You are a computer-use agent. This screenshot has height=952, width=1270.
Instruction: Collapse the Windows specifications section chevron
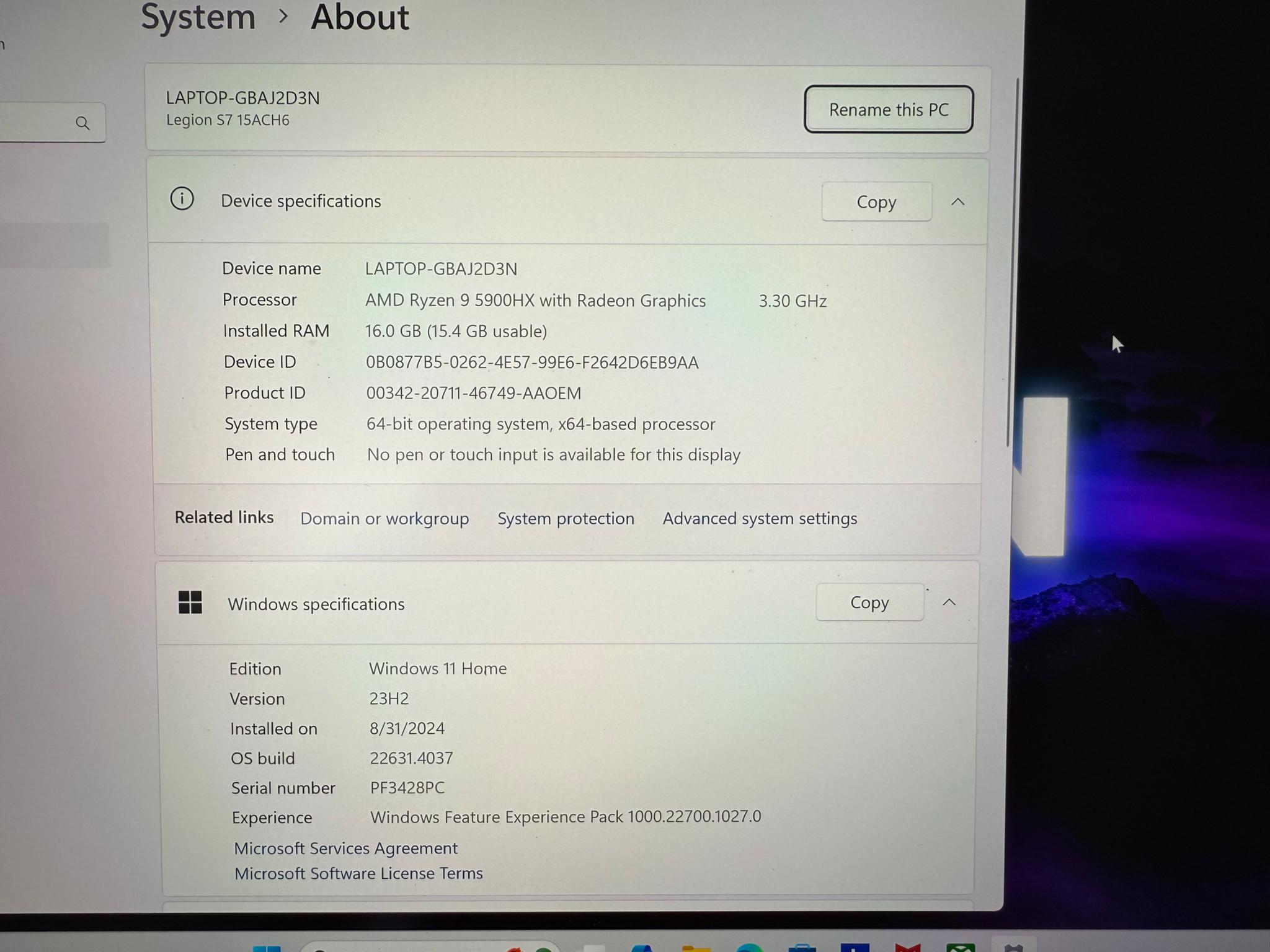(x=949, y=602)
